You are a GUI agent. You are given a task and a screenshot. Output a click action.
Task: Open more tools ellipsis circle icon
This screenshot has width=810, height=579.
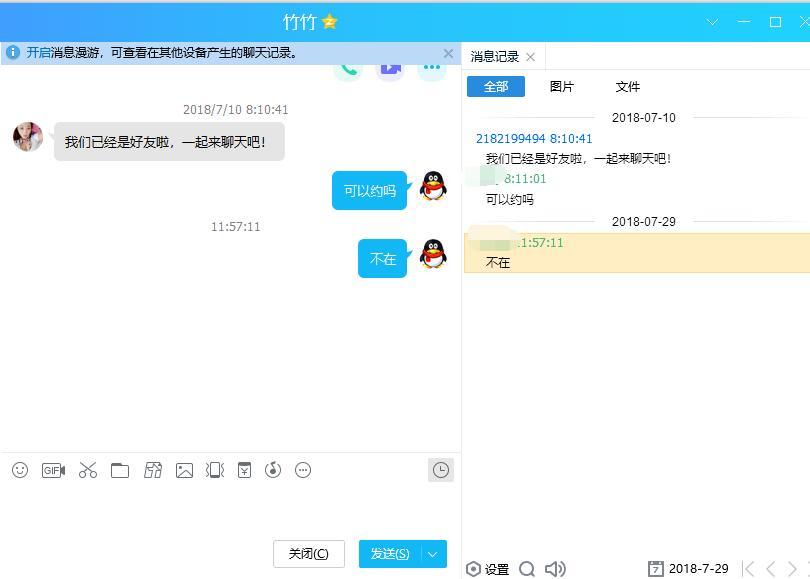pos(303,470)
